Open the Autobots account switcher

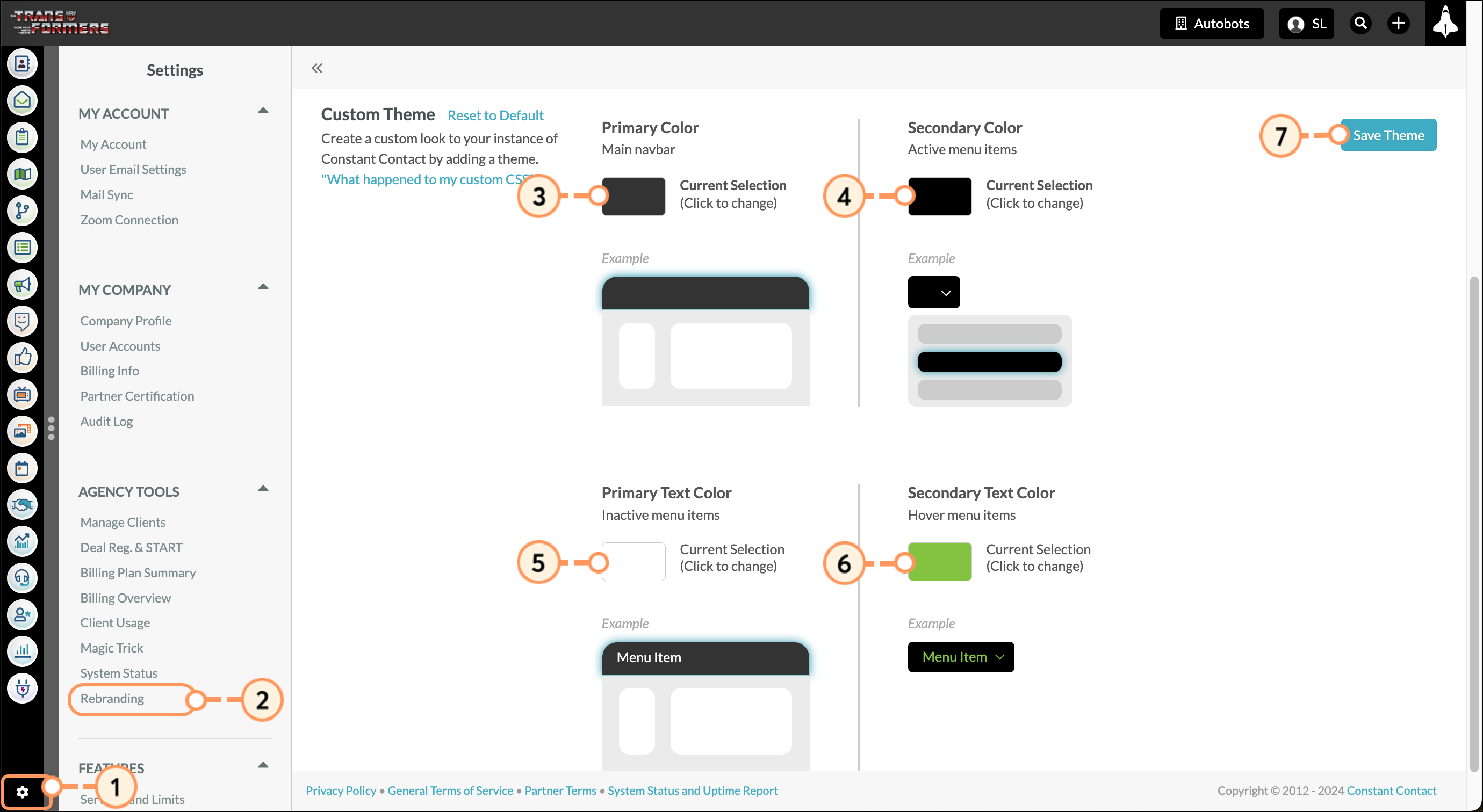[1212, 23]
